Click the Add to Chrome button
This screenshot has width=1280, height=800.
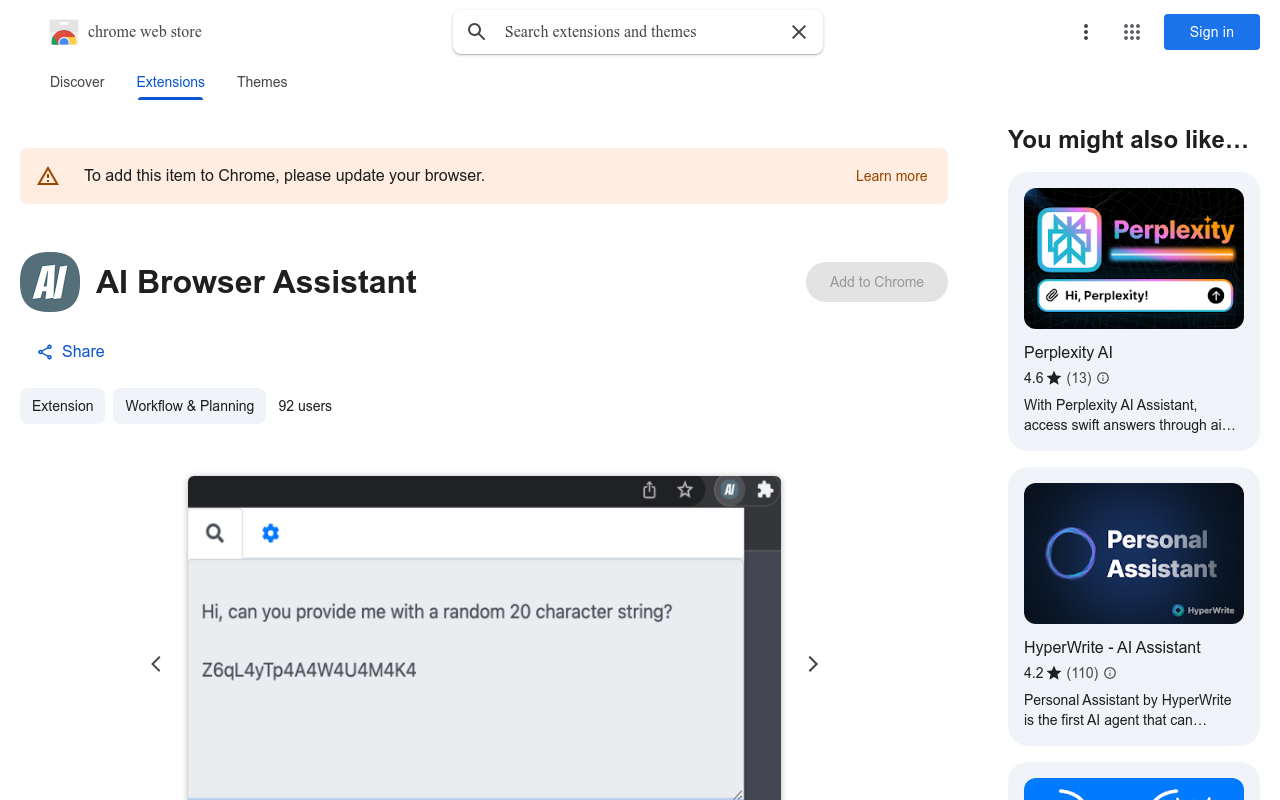pyautogui.click(x=876, y=282)
